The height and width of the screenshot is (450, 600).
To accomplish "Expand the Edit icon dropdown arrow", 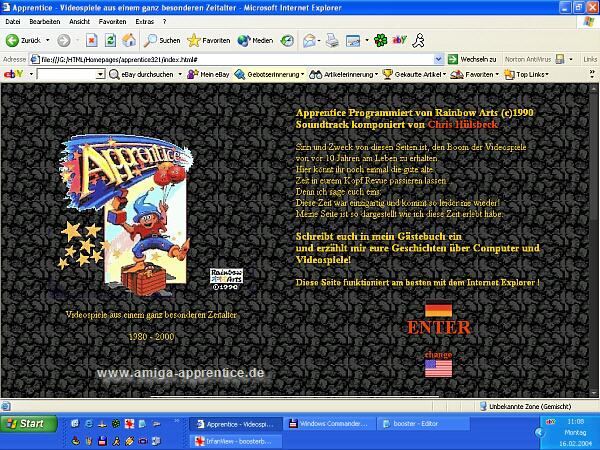I will click(367, 40).
